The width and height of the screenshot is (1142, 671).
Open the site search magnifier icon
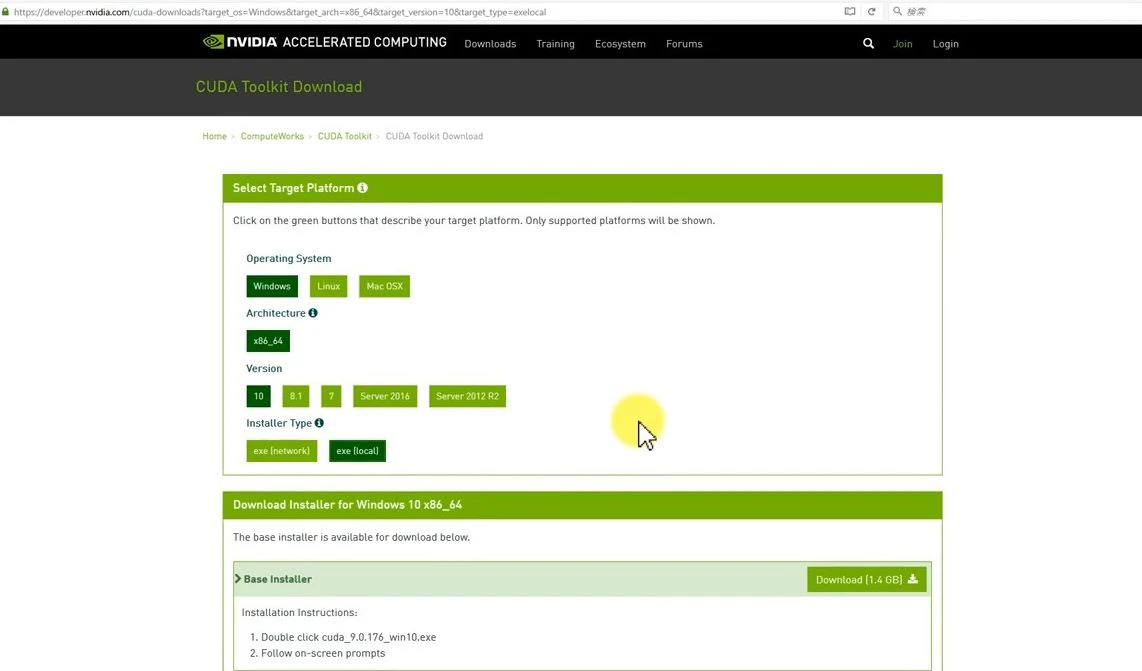pos(868,44)
